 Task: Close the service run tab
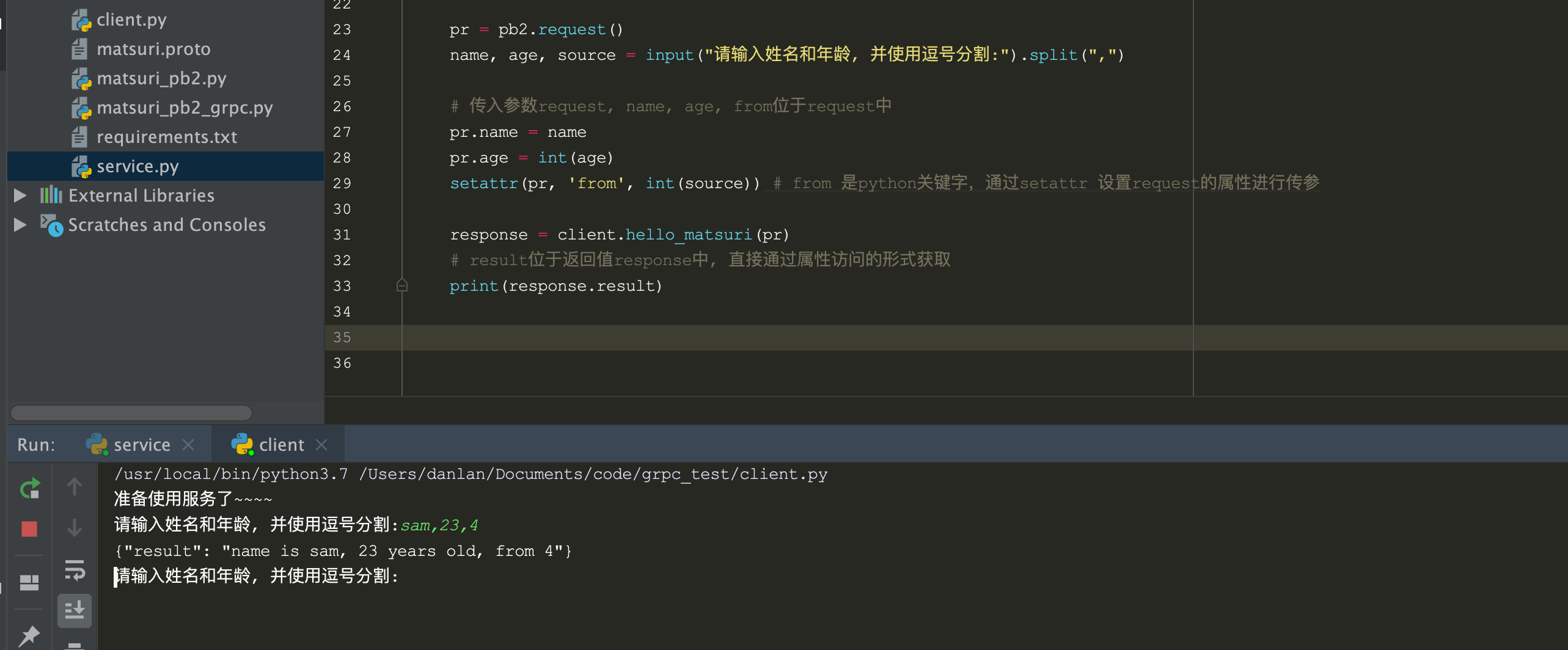(x=188, y=445)
